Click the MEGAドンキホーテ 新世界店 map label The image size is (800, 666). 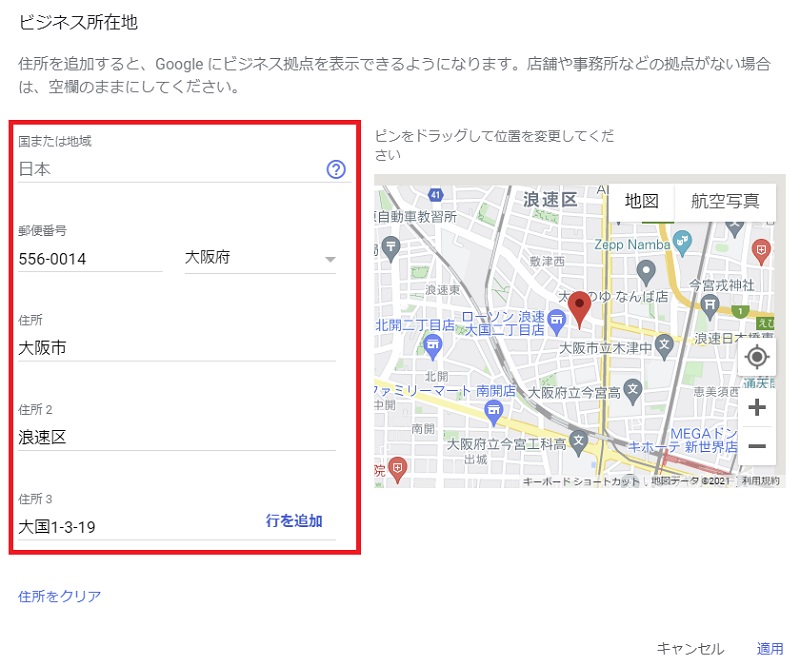click(683, 440)
